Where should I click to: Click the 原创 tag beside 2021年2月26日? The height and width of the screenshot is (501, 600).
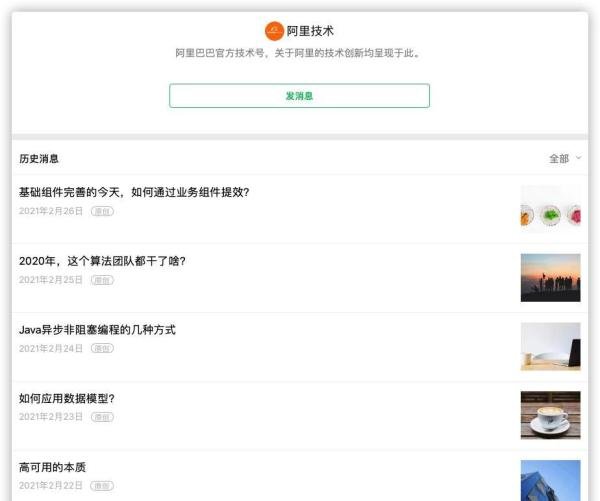(x=102, y=211)
